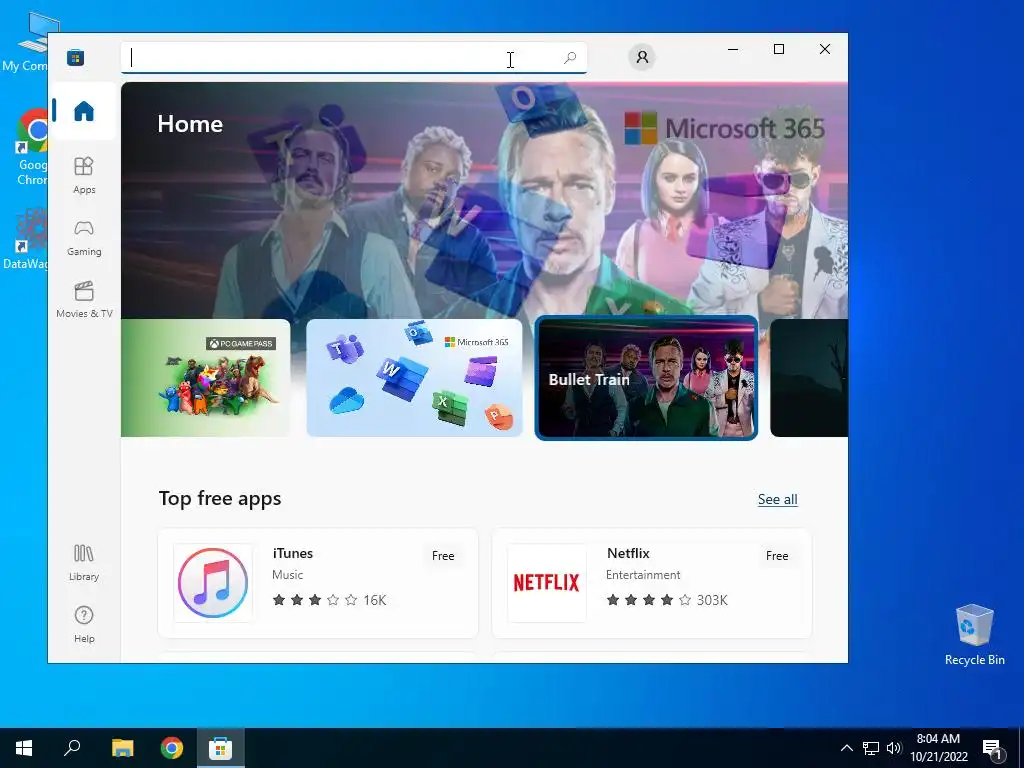Click the taskbar clock and date
Image resolution: width=1024 pixels, height=768 pixels.
click(x=938, y=748)
